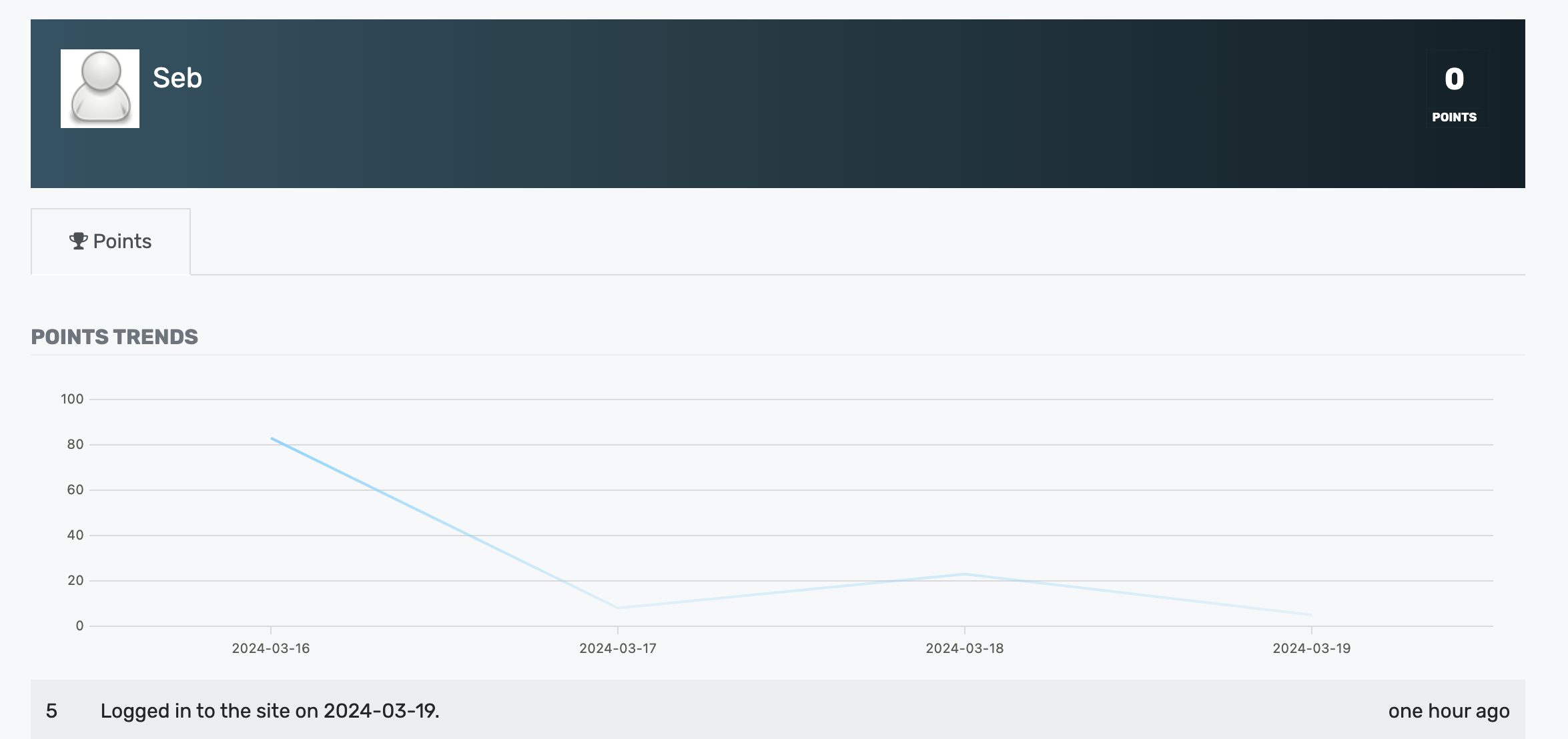Click the POINTS label under the counter

click(x=1454, y=117)
